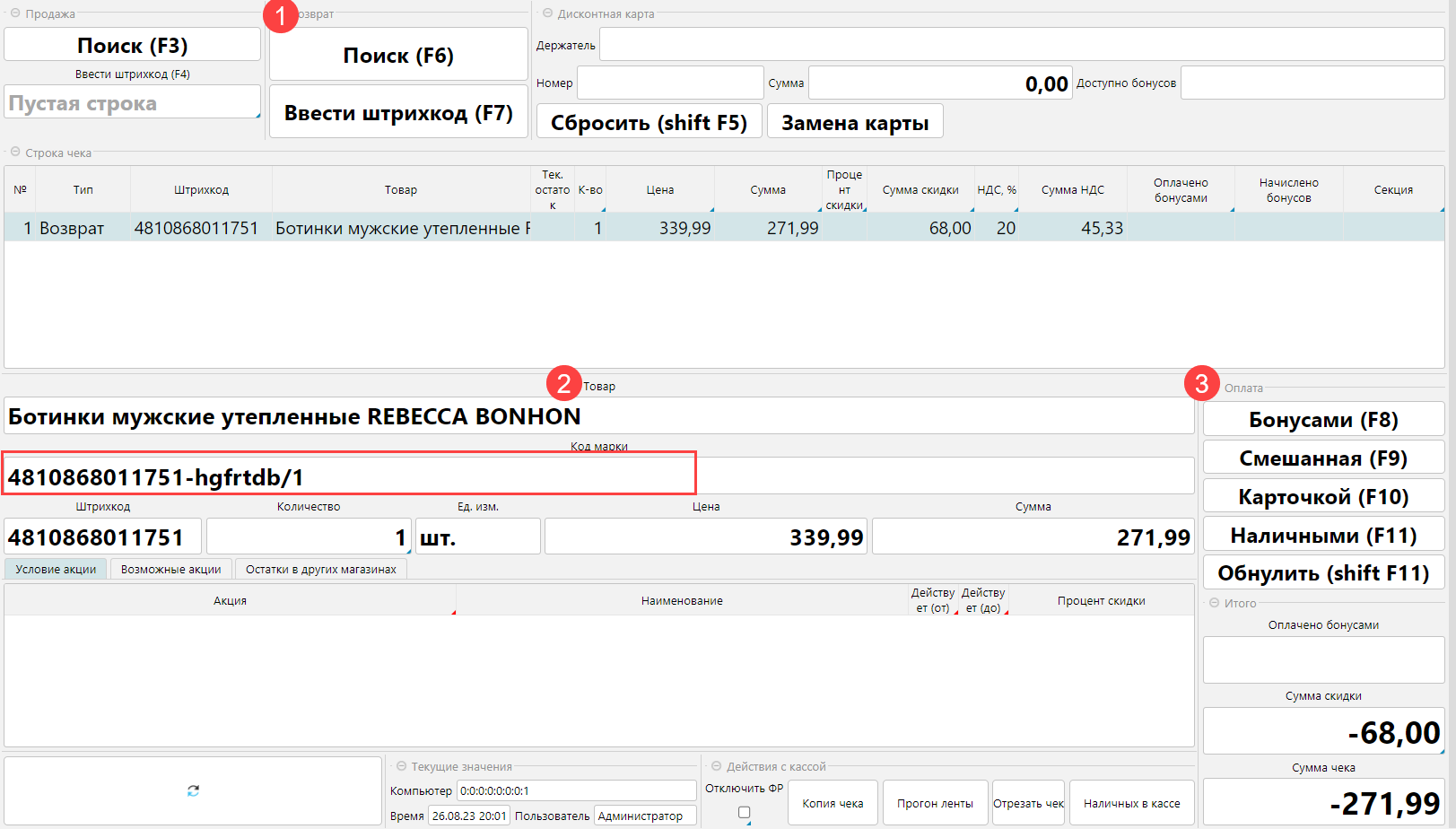1456x829 pixels.
Task: Toggle the Отключить ФР checkbox
Action: coord(744,812)
